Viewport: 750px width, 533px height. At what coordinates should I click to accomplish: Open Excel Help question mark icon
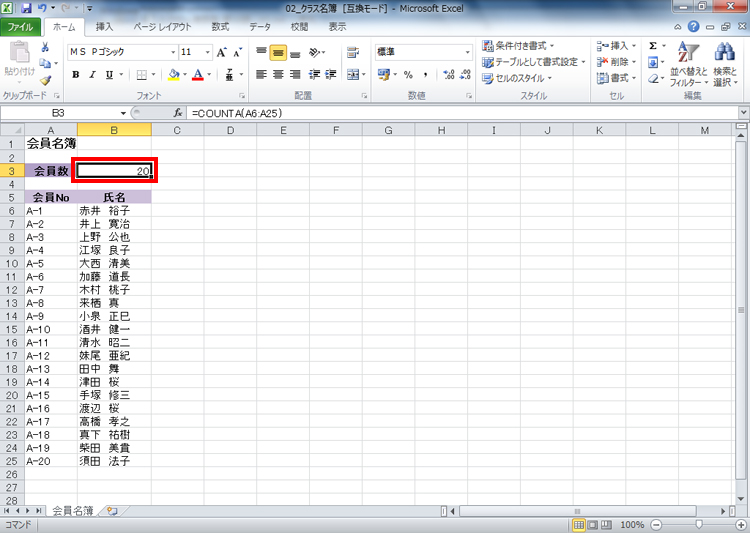pos(693,27)
